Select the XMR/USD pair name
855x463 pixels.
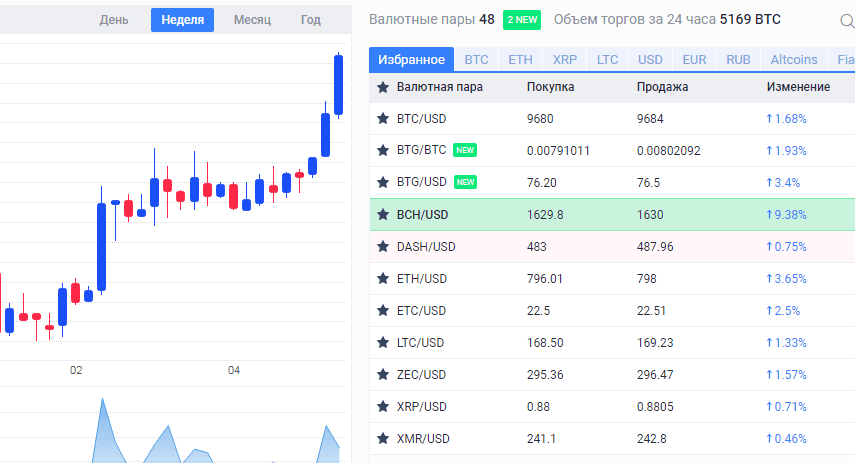pyautogui.click(x=423, y=438)
